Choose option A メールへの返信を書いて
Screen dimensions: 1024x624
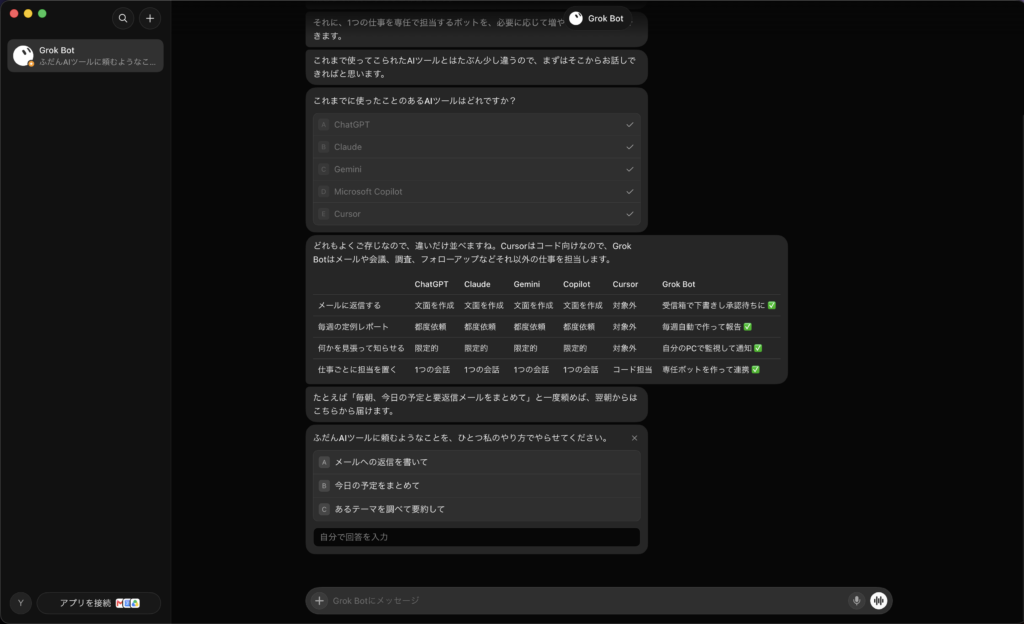477,462
